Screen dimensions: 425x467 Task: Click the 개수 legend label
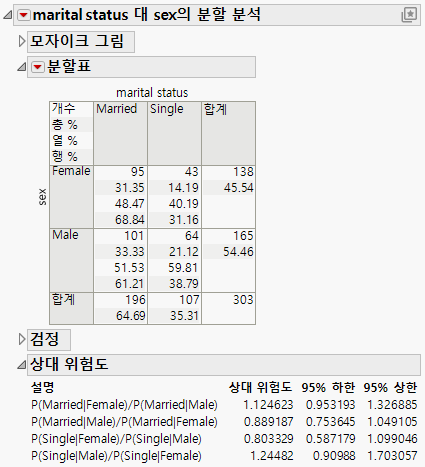tap(63, 108)
